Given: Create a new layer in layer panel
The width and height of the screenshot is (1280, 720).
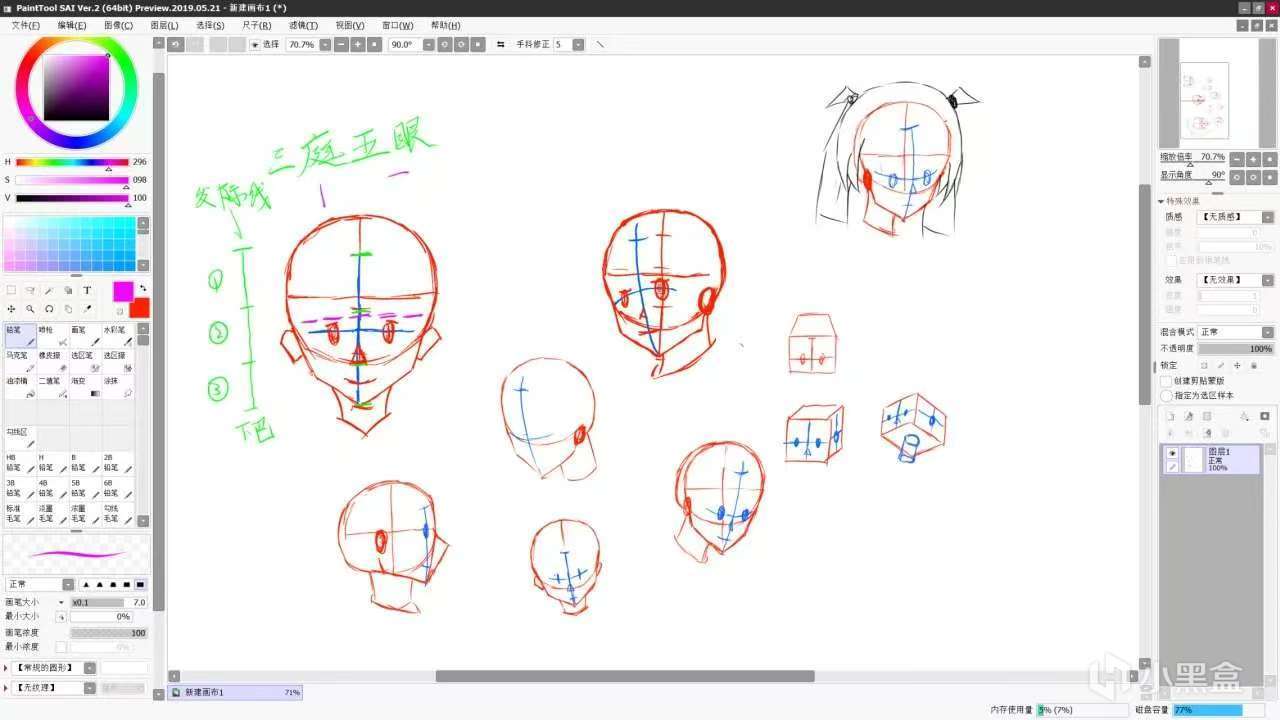Looking at the screenshot, I should [x=1171, y=416].
